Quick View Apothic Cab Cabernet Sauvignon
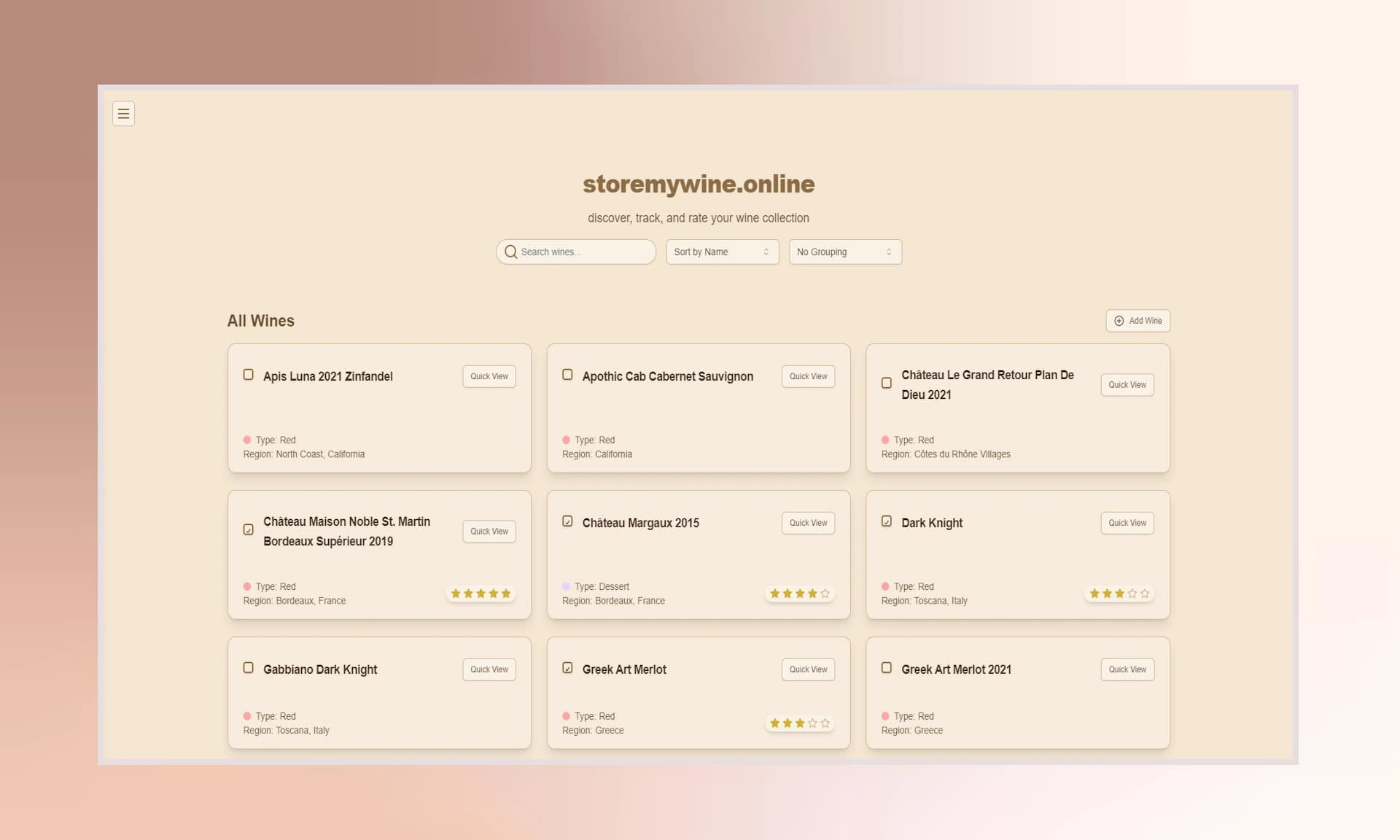The image size is (1400, 840). [x=808, y=376]
